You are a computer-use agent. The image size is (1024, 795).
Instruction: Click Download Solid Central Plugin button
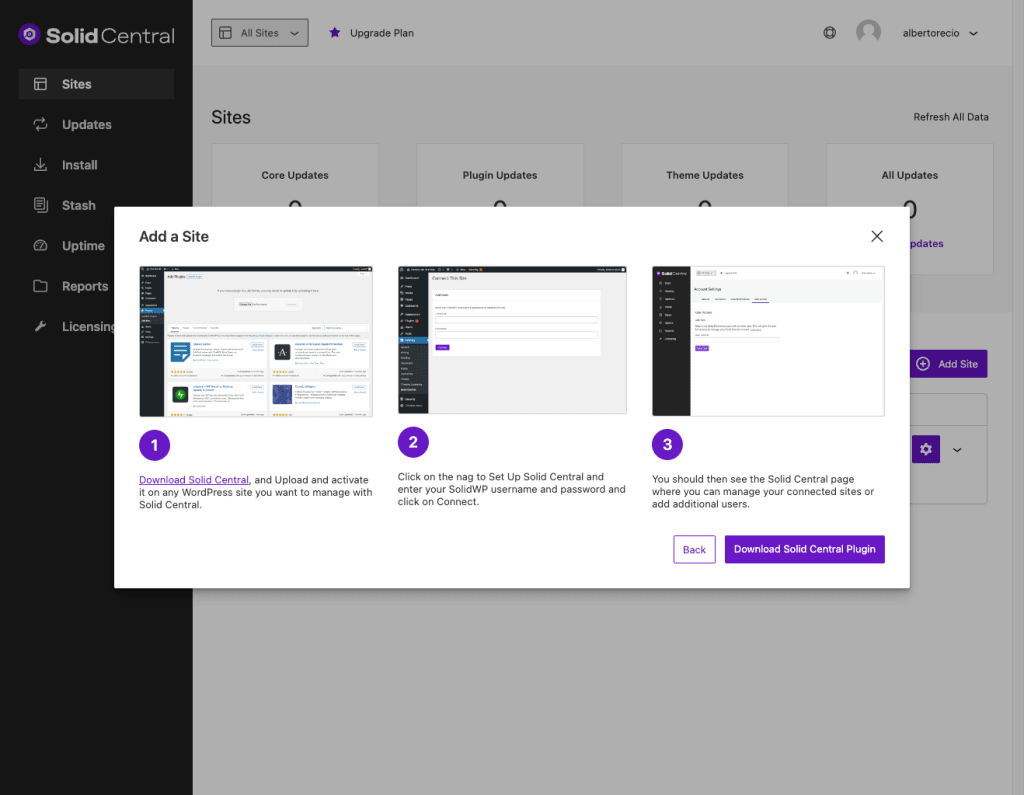(805, 549)
